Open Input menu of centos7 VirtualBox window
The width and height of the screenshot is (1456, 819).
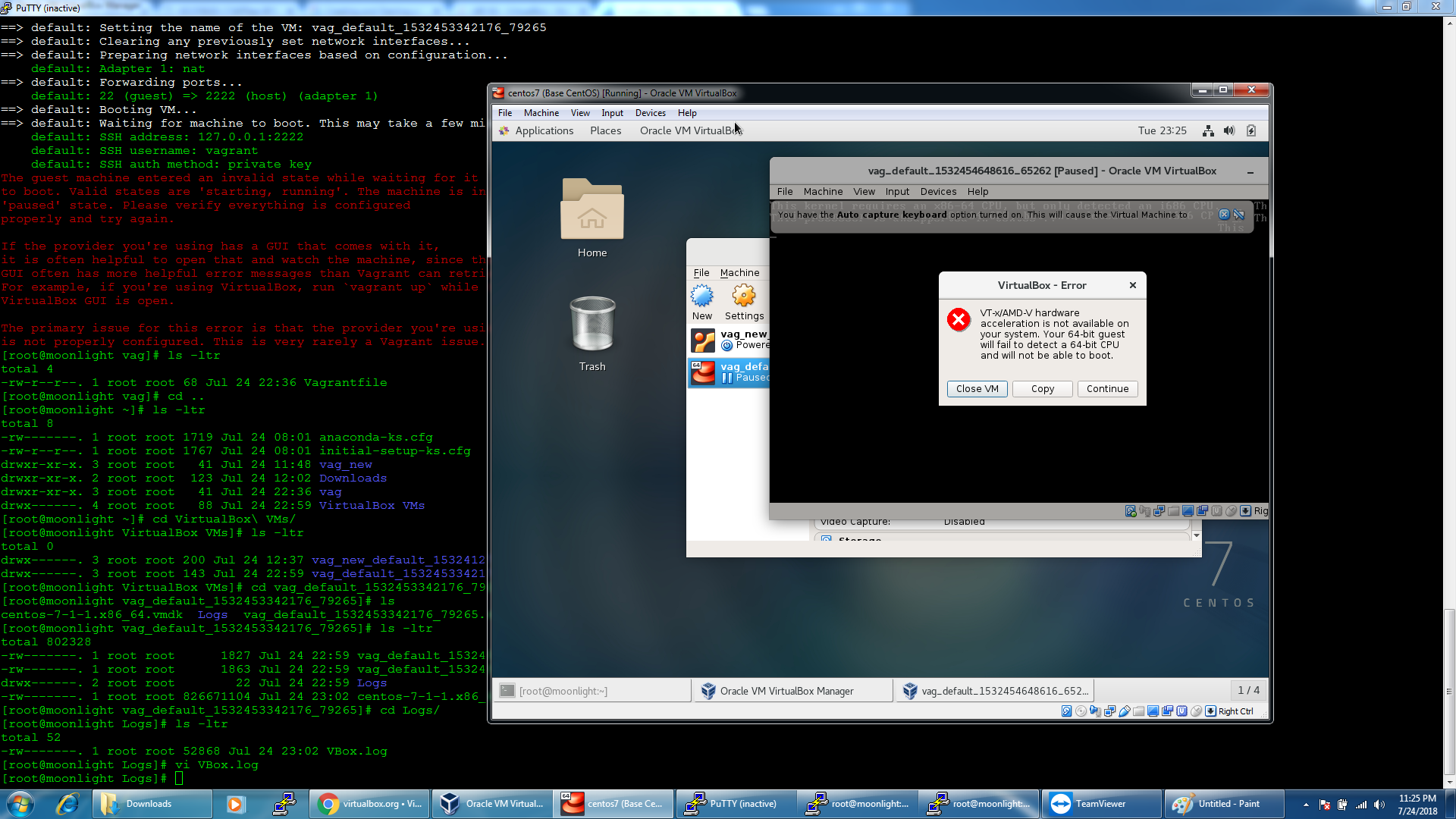click(x=613, y=113)
